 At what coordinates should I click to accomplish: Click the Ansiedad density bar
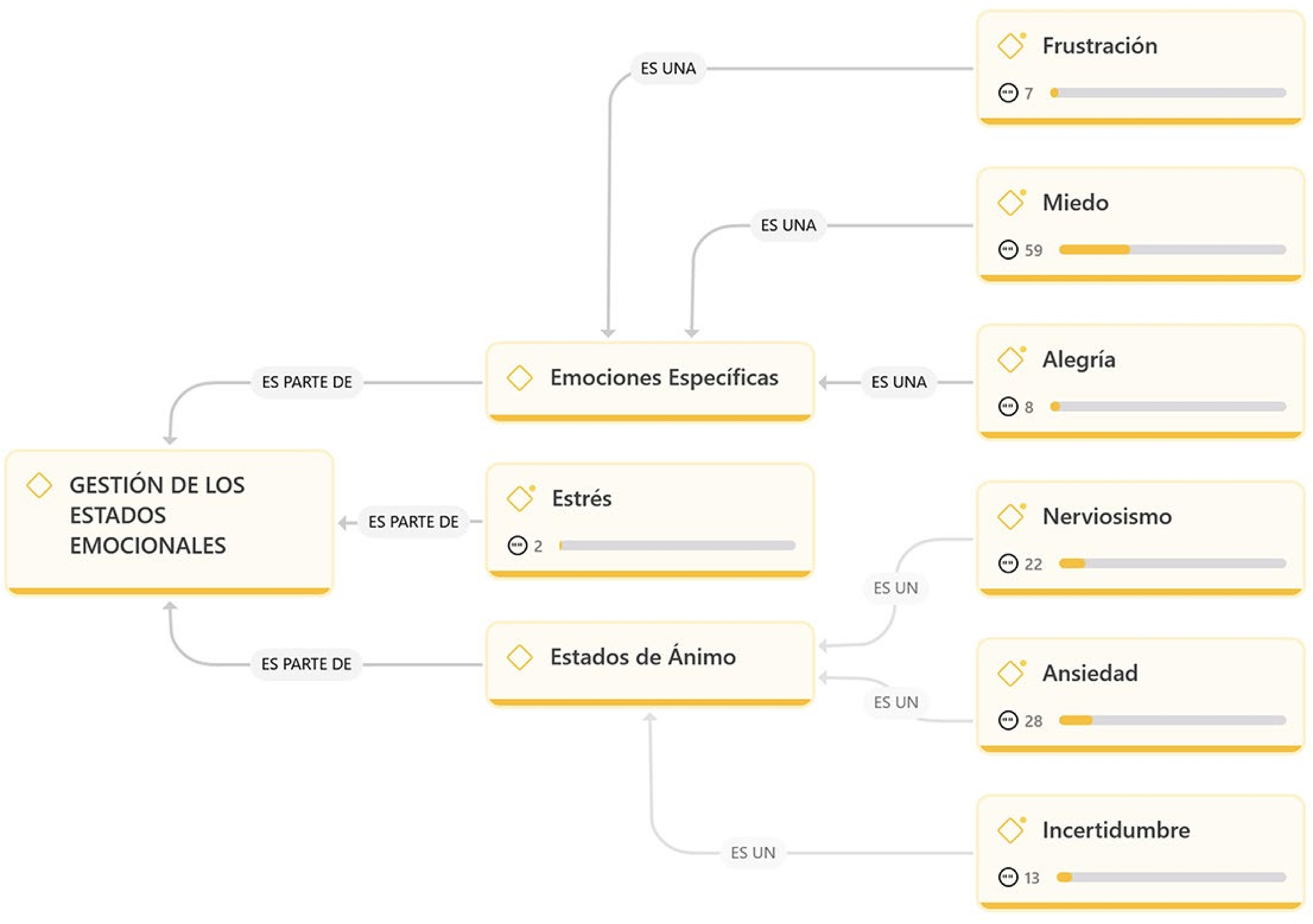coord(1172,720)
